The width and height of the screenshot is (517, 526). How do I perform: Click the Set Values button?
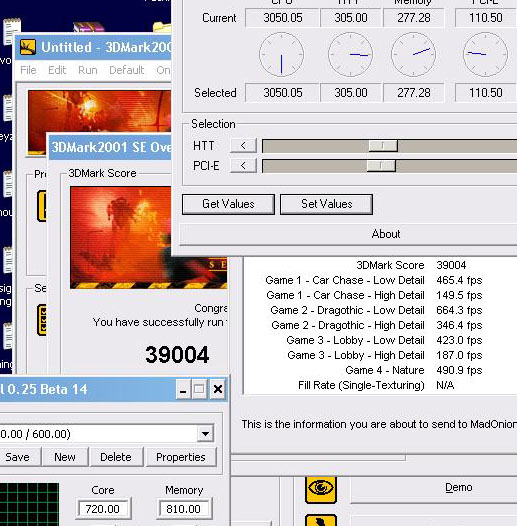pyautogui.click(x=326, y=204)
